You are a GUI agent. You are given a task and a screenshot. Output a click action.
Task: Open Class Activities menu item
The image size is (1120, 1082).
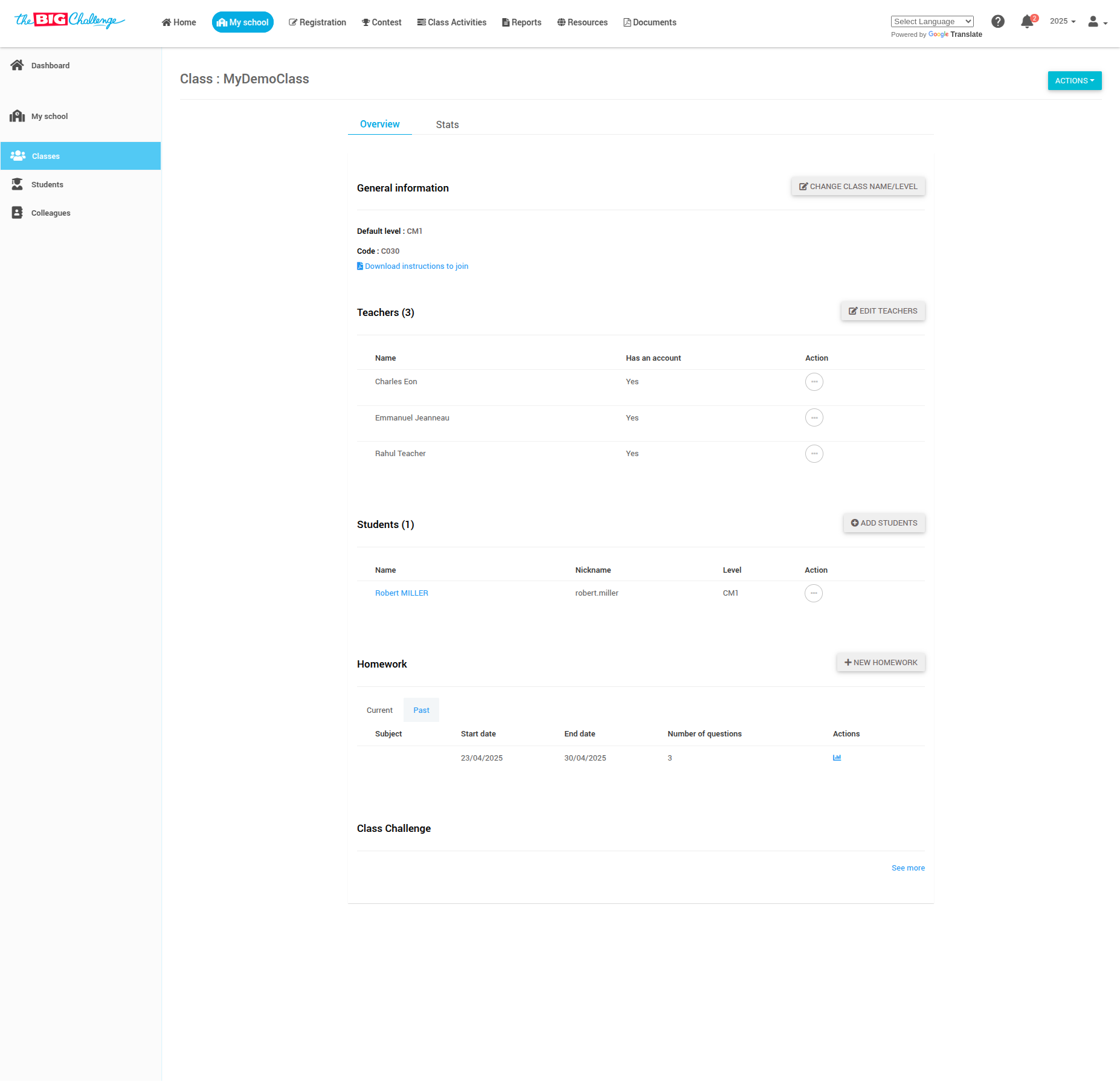(x=451, y=22)
